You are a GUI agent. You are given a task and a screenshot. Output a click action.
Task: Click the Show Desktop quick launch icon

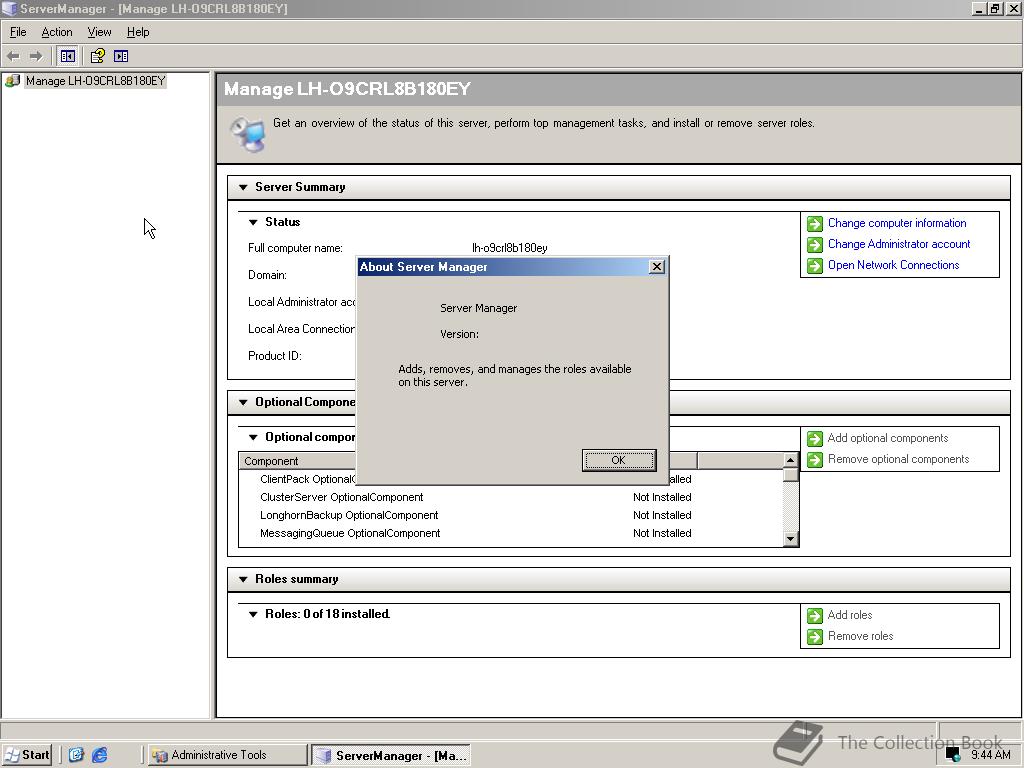pyautogui.click(x=76, y=755)
